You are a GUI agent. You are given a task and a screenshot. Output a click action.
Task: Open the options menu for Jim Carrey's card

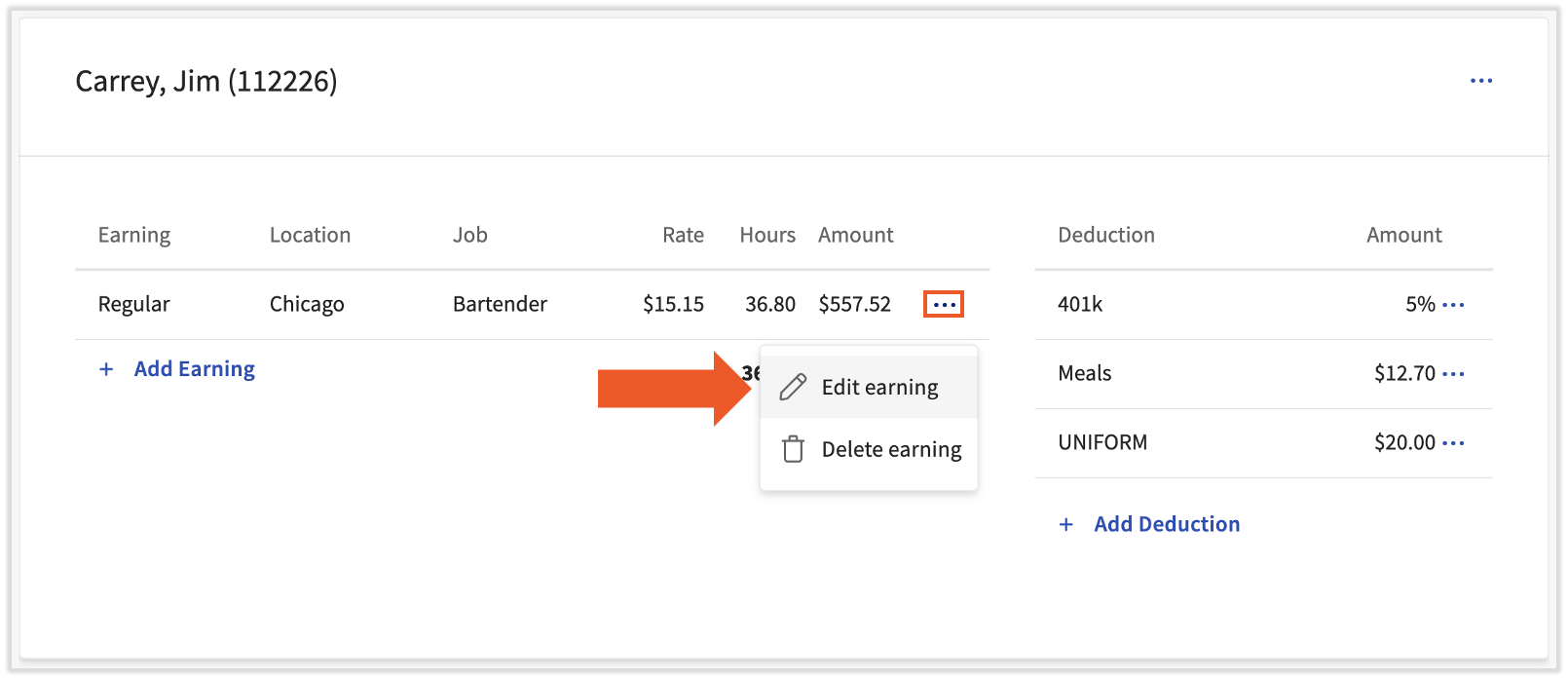click(1480, 81)
